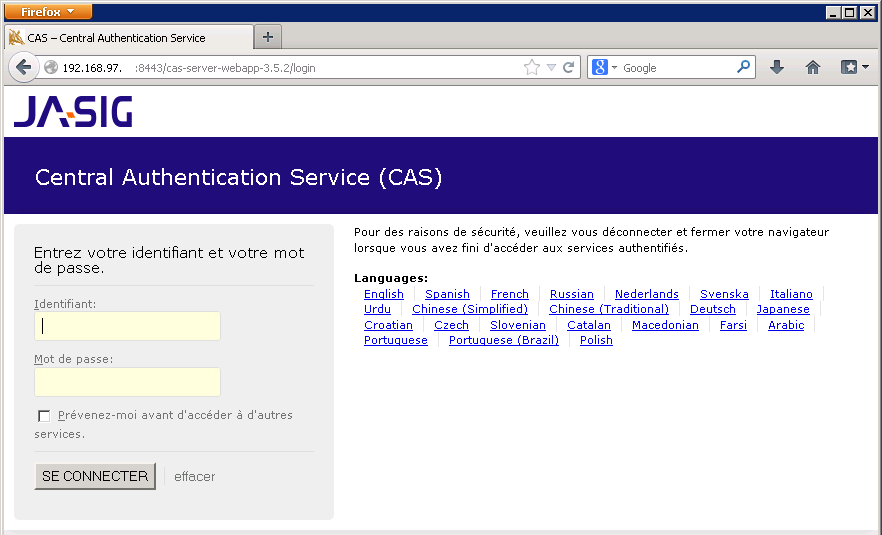Select the Portuguese (Brazil) language link
The height and width of the screenshot is (535, 882).
tap(503, 340)
